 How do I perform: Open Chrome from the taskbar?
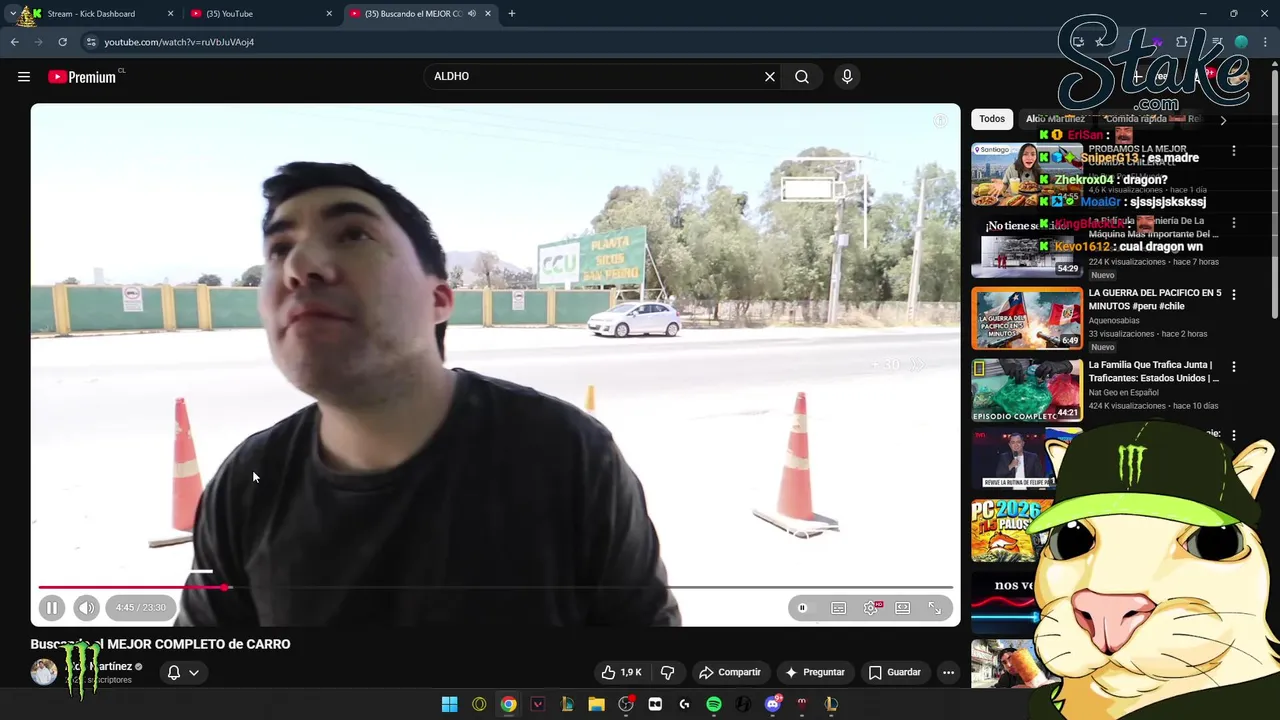[508, 705]
